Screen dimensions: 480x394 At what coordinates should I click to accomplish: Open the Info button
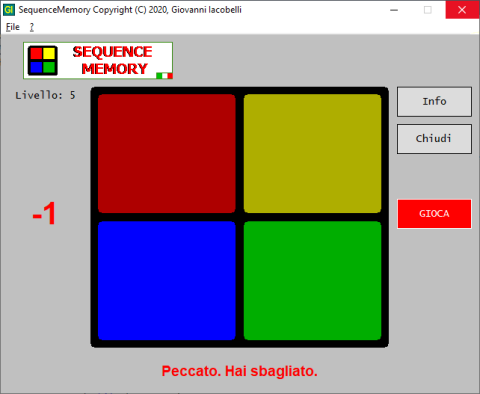coord(434,102)
